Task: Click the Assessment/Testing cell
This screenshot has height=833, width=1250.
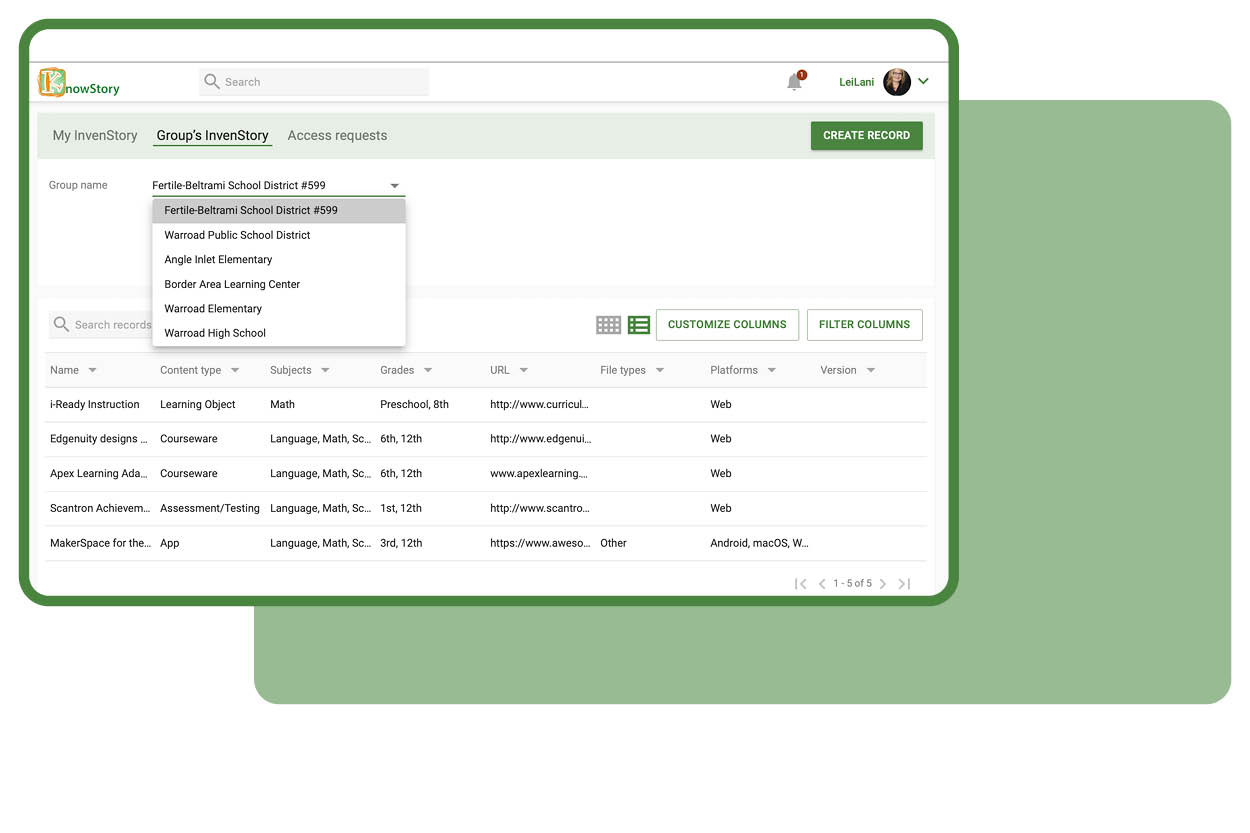Action: (210, 508)
